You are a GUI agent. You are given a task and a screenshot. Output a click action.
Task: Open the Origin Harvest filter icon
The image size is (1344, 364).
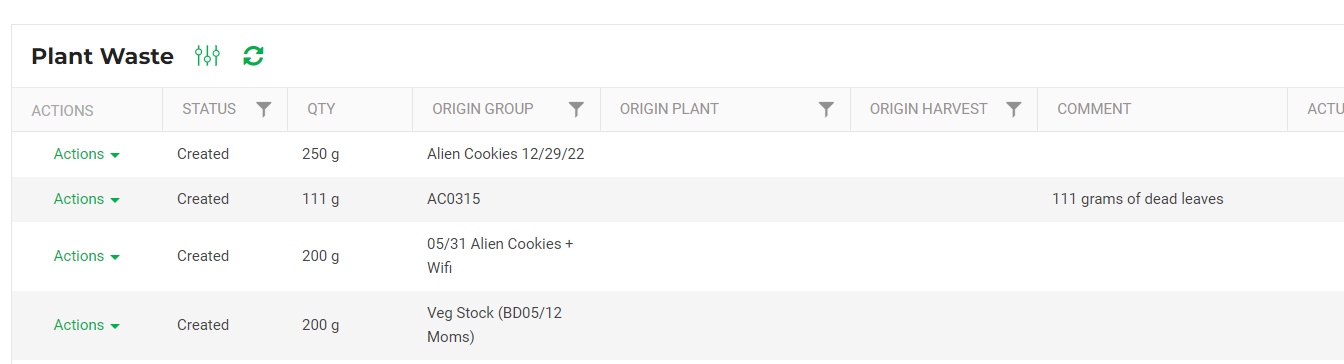(1014, 109)
